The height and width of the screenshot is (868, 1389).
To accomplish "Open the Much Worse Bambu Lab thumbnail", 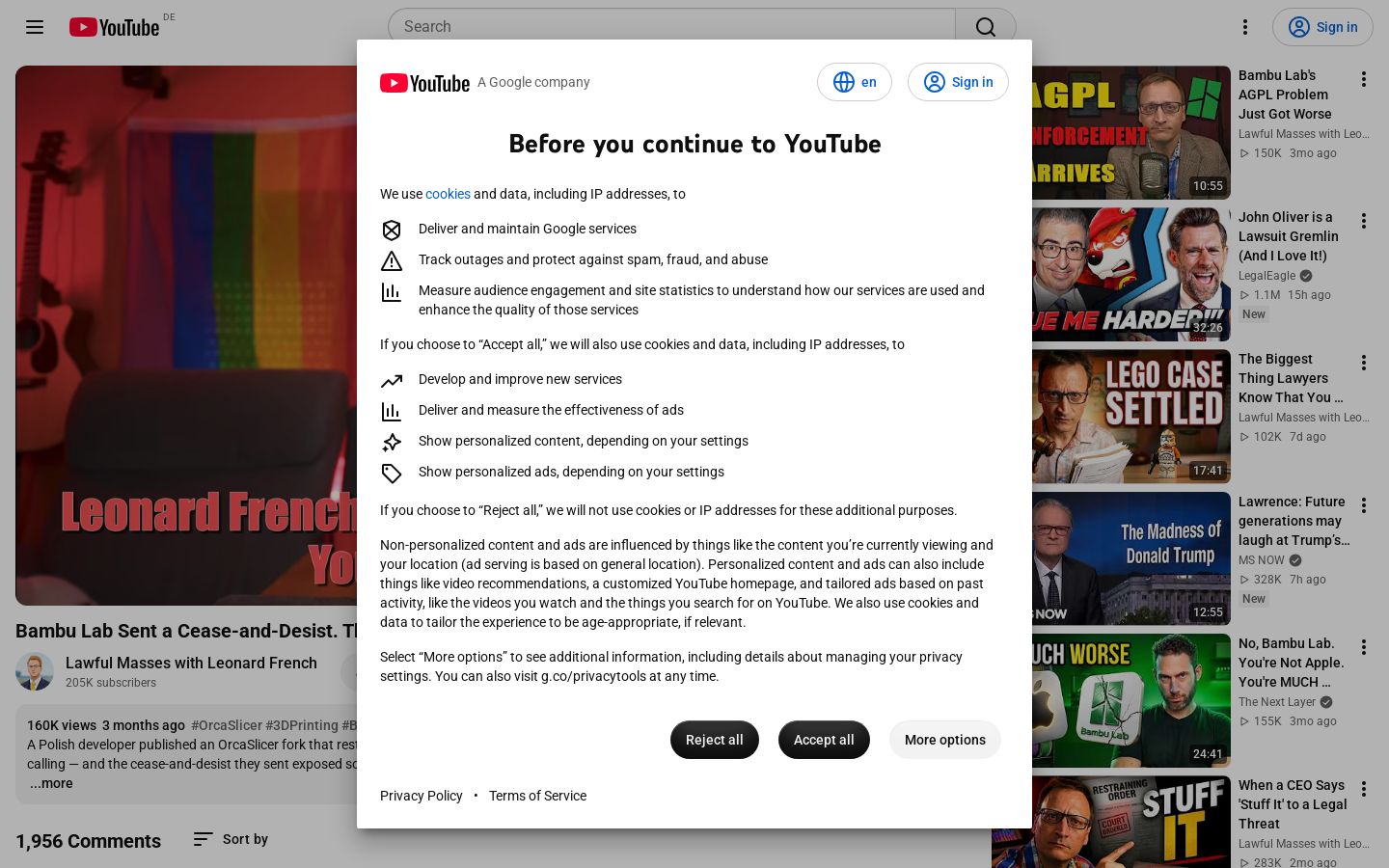I will coord(1131,700).
